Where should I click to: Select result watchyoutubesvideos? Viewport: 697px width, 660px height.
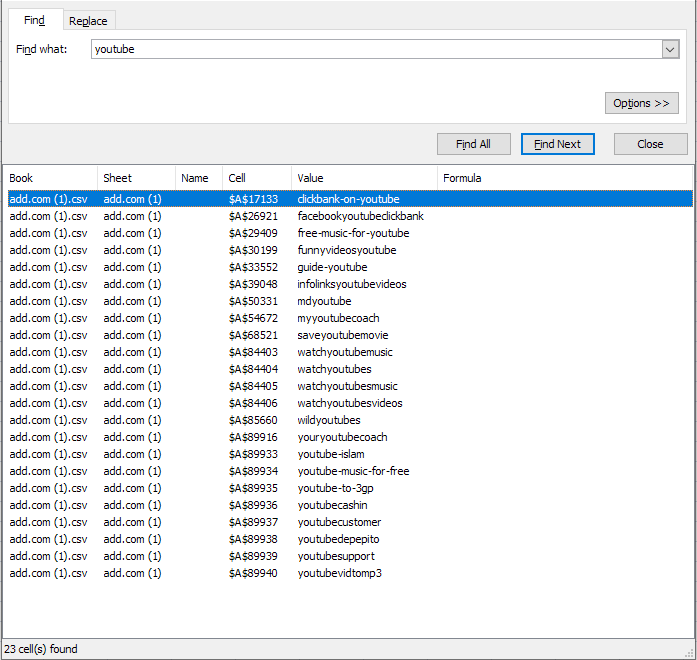[x=350, y=403]
